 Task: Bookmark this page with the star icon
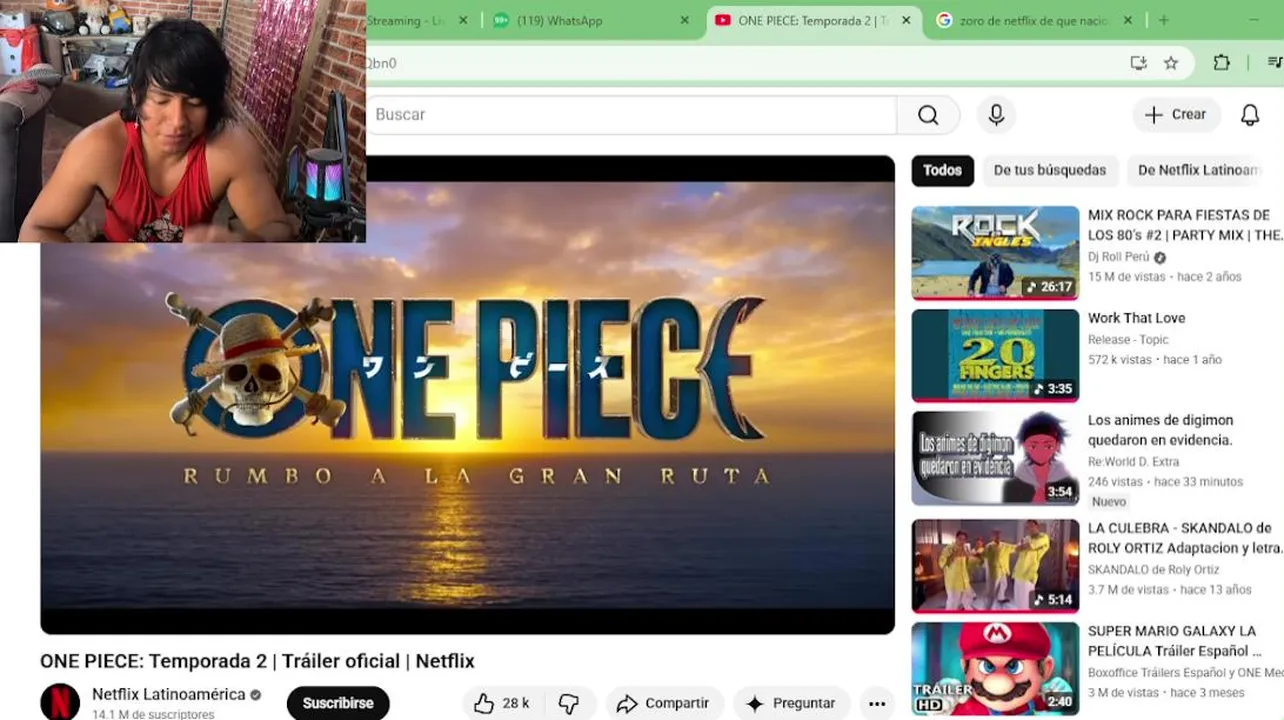tap(1171, 63)
